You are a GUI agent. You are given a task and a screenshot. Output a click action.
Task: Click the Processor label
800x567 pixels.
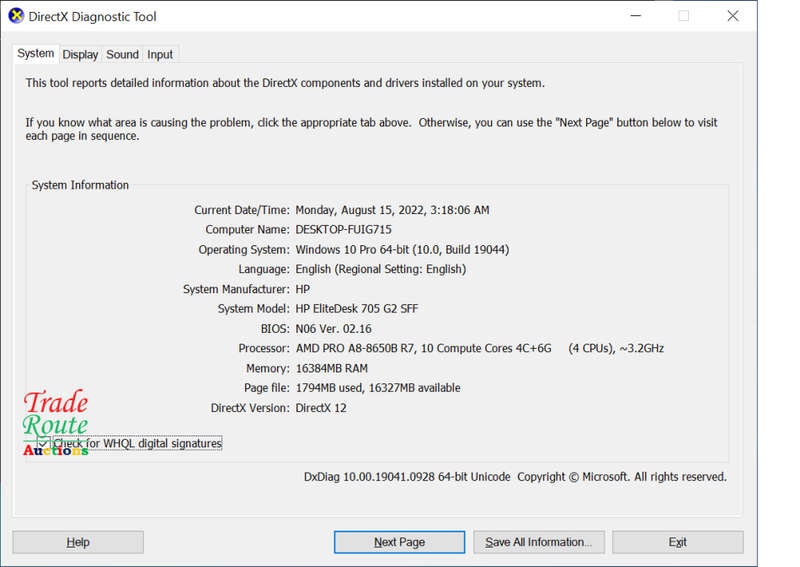[264, 349]
